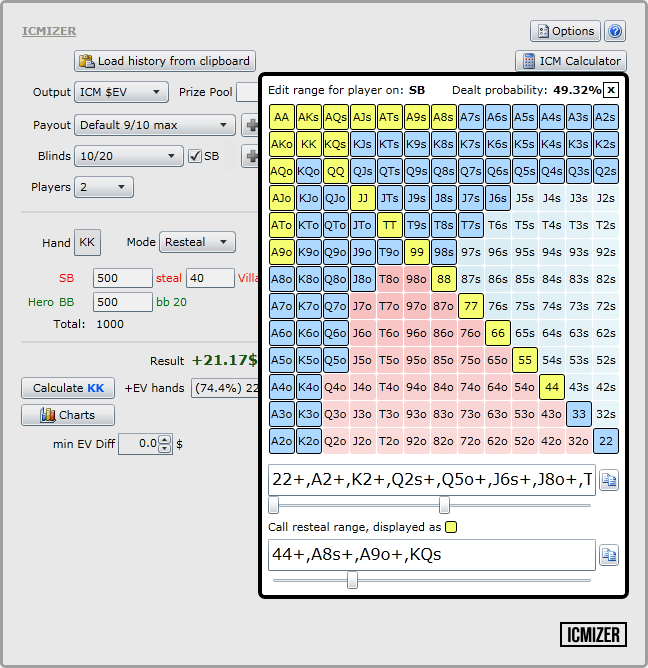Select the 65s hand cell
This screenshot has width=648, height=668.
coord(525,333)
